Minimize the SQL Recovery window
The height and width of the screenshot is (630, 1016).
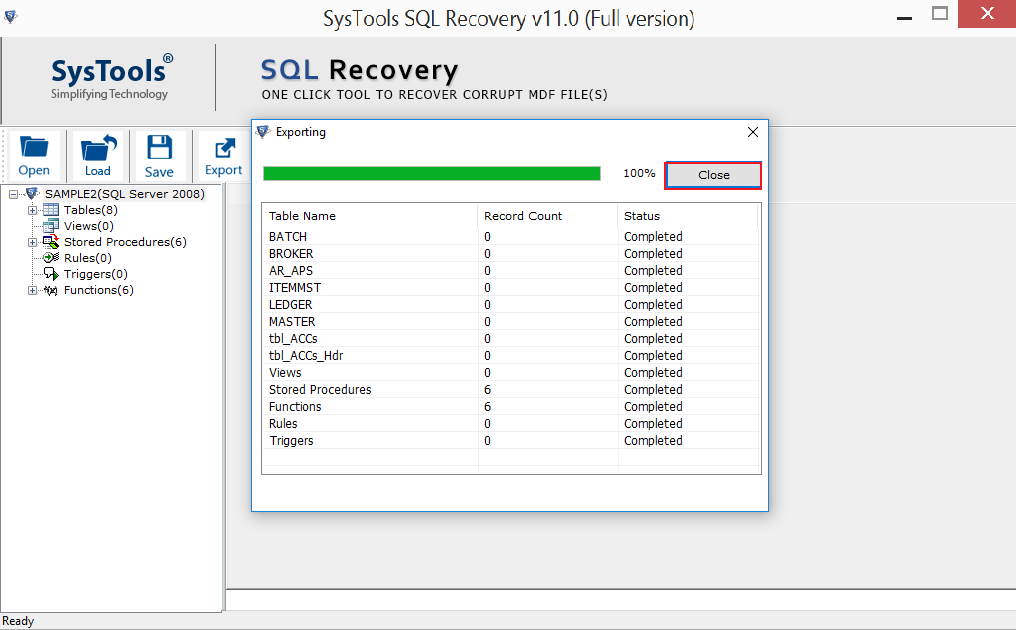pos(905,16)
